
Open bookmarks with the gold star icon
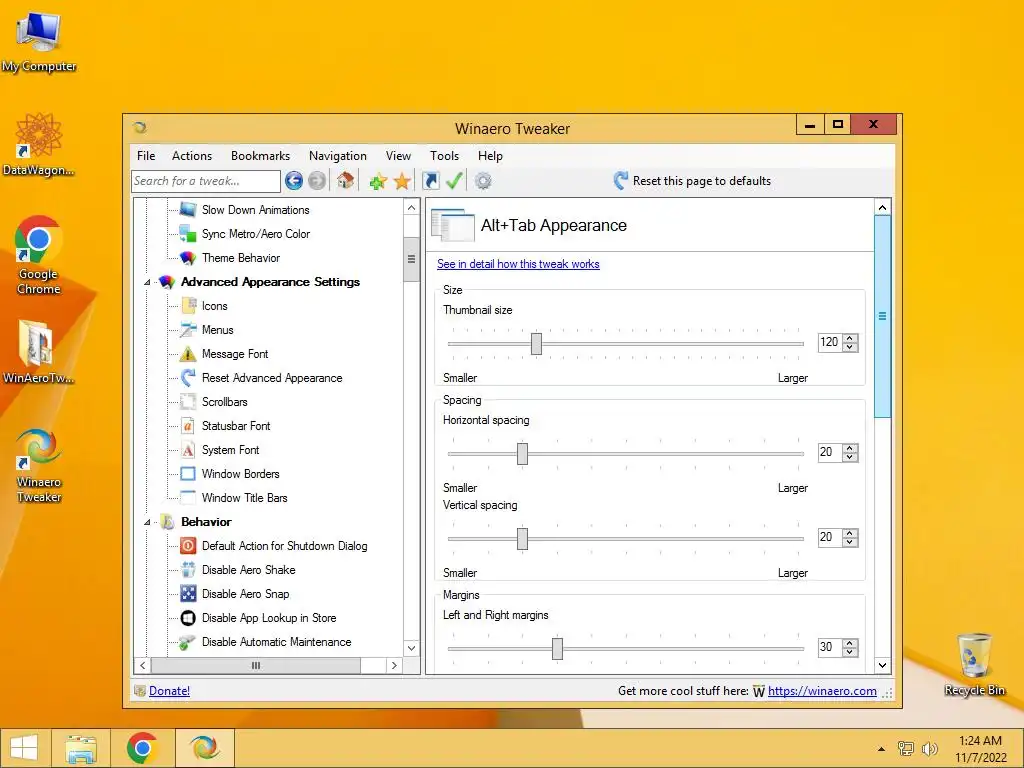click(x=402, y=181)
